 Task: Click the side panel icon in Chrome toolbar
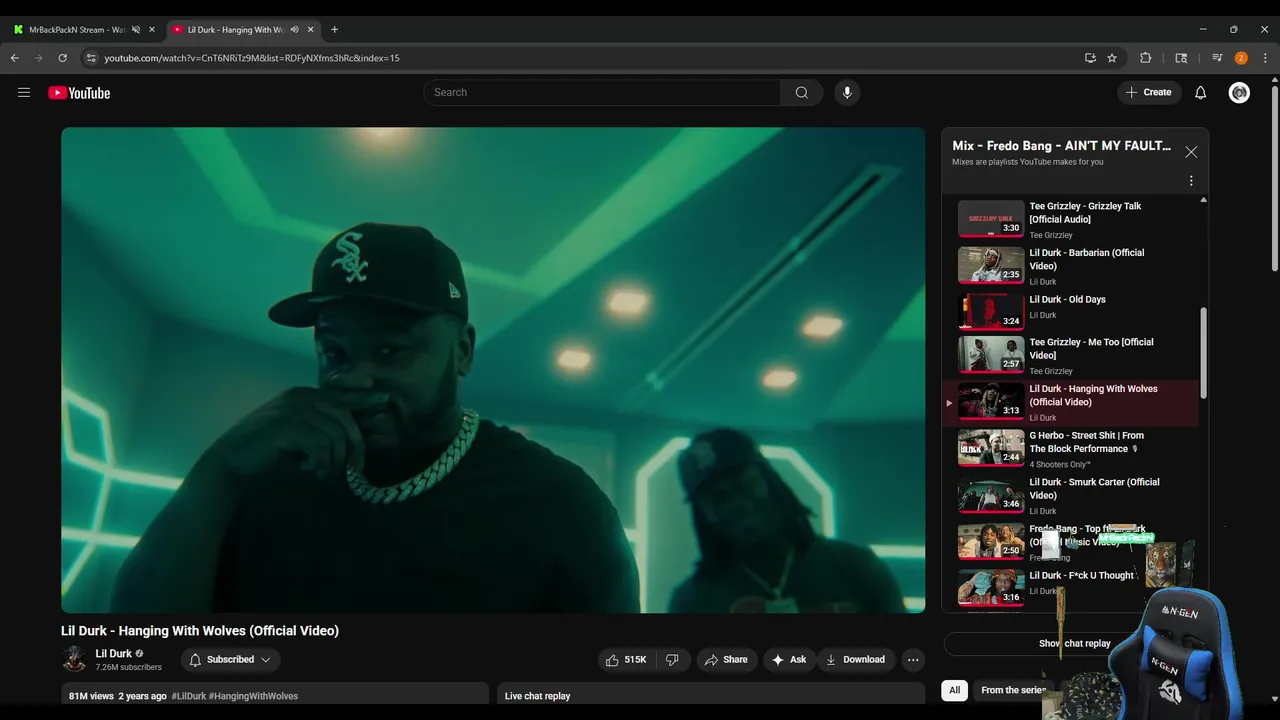point(1181,58)
